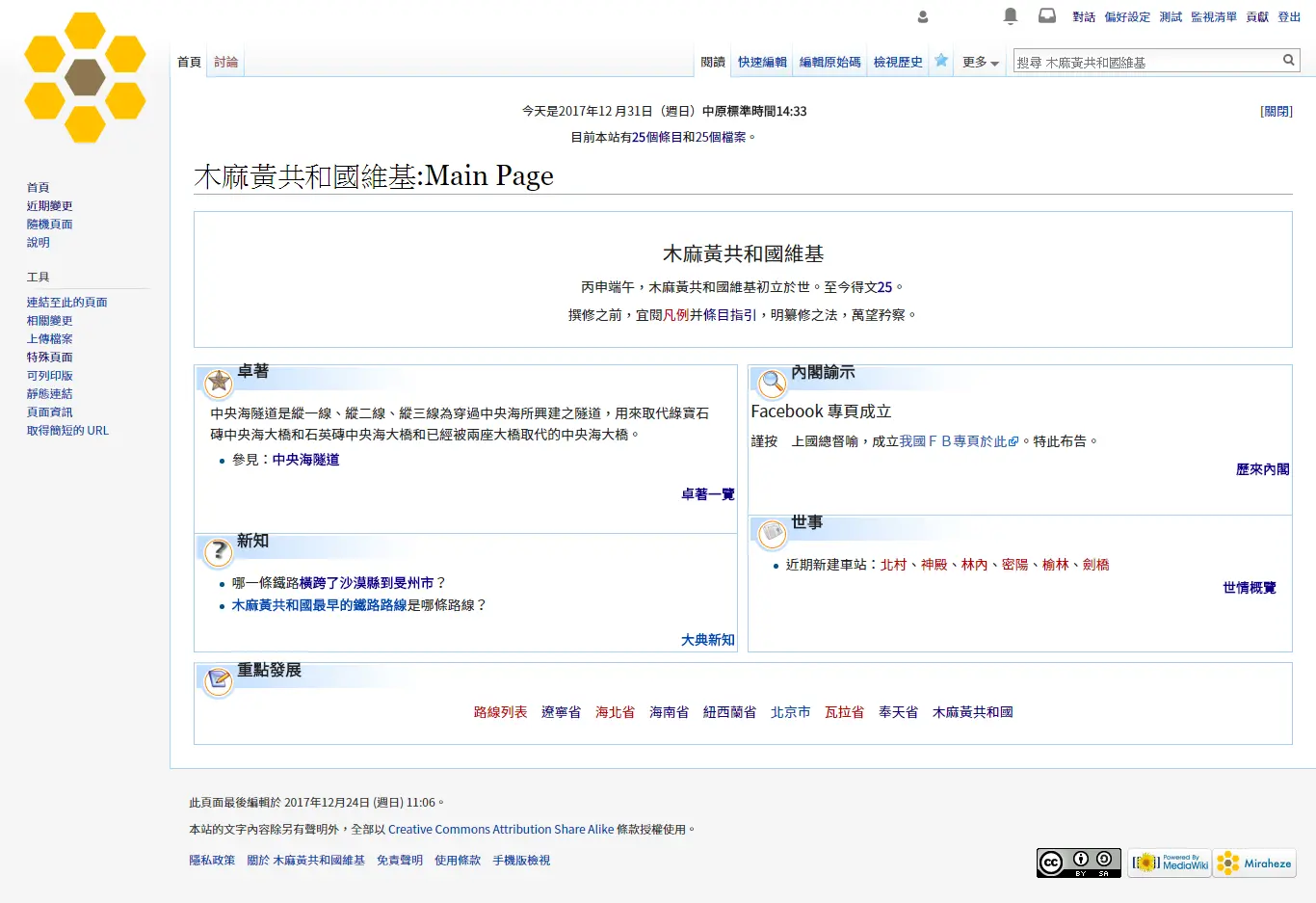Screen dimensions: 1316x903
Task: Open the notifications bell icon
Action: click(1010, 16)
